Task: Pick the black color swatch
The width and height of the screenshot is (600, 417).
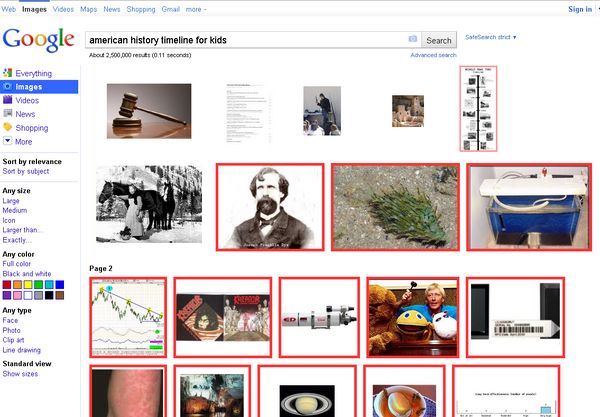Action: coord(49,295)
